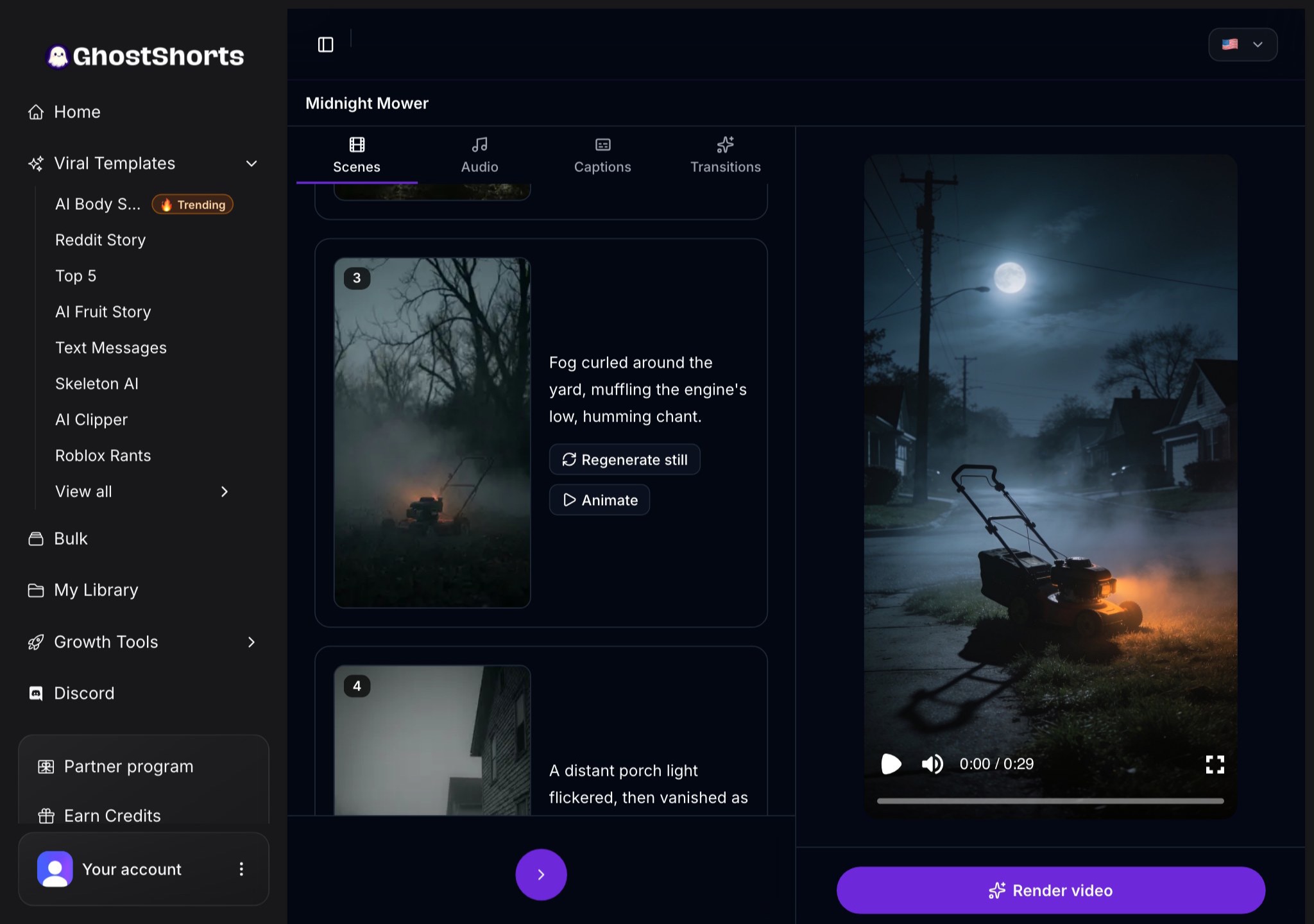
Task: Open the Roblox Rants template
Action: pos(103,456)
